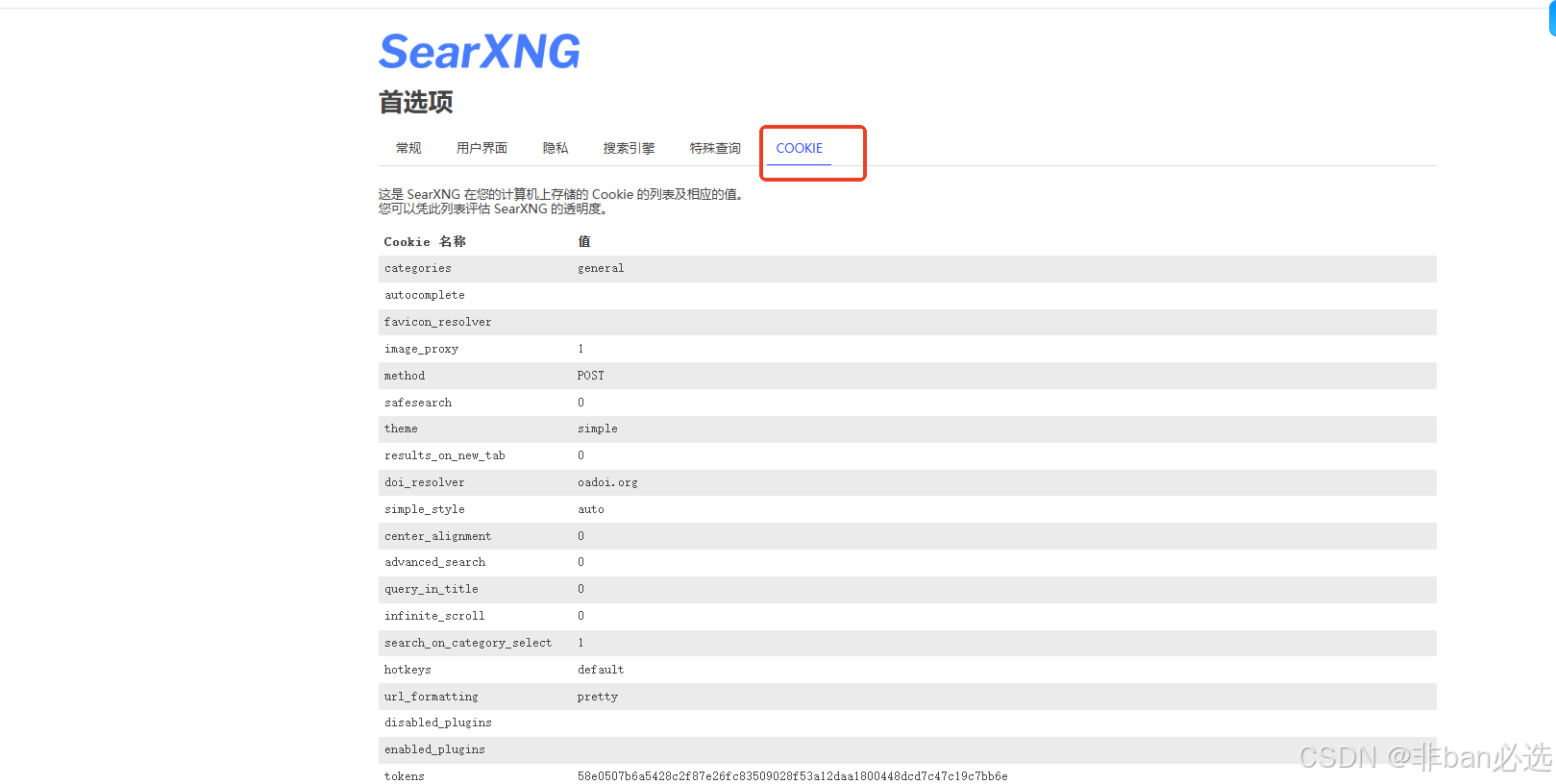1556x784 pixels.
Task: Select the 'results_on_new_tab' cookie name
Action: [445, 456]
